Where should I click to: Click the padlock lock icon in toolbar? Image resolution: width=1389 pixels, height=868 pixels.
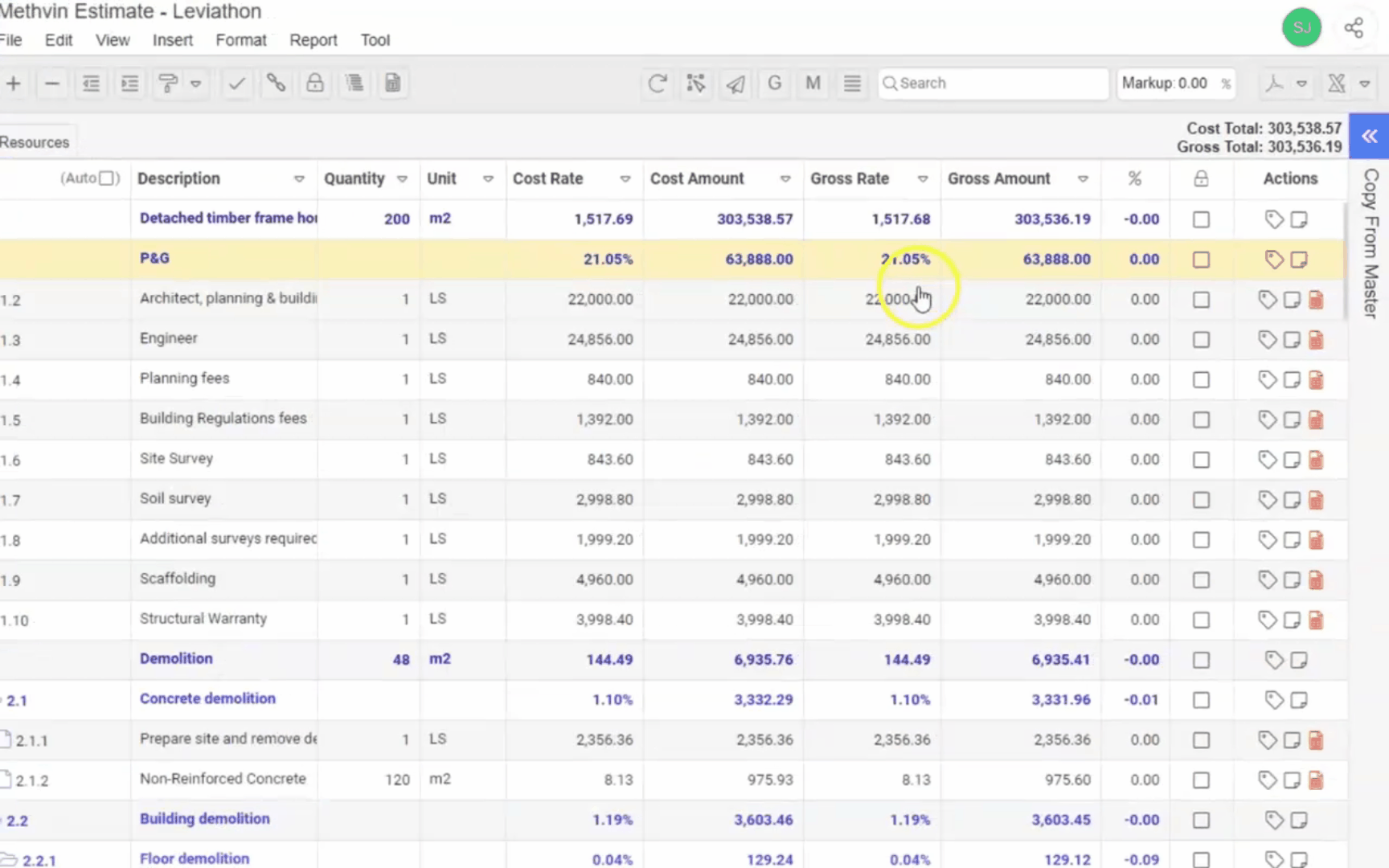click(315, 84)
